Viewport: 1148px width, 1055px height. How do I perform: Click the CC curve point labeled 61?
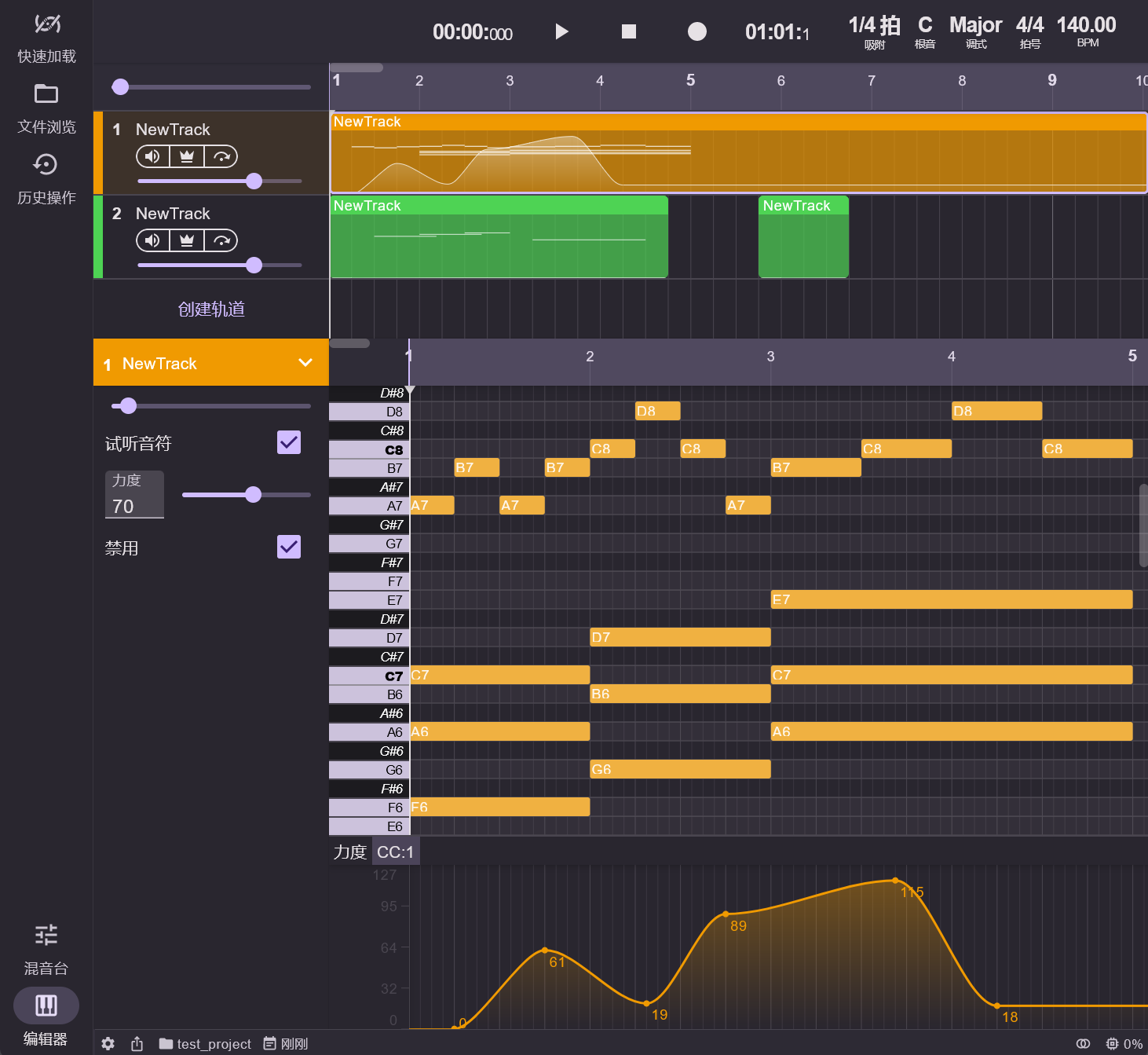click(545, 951)
